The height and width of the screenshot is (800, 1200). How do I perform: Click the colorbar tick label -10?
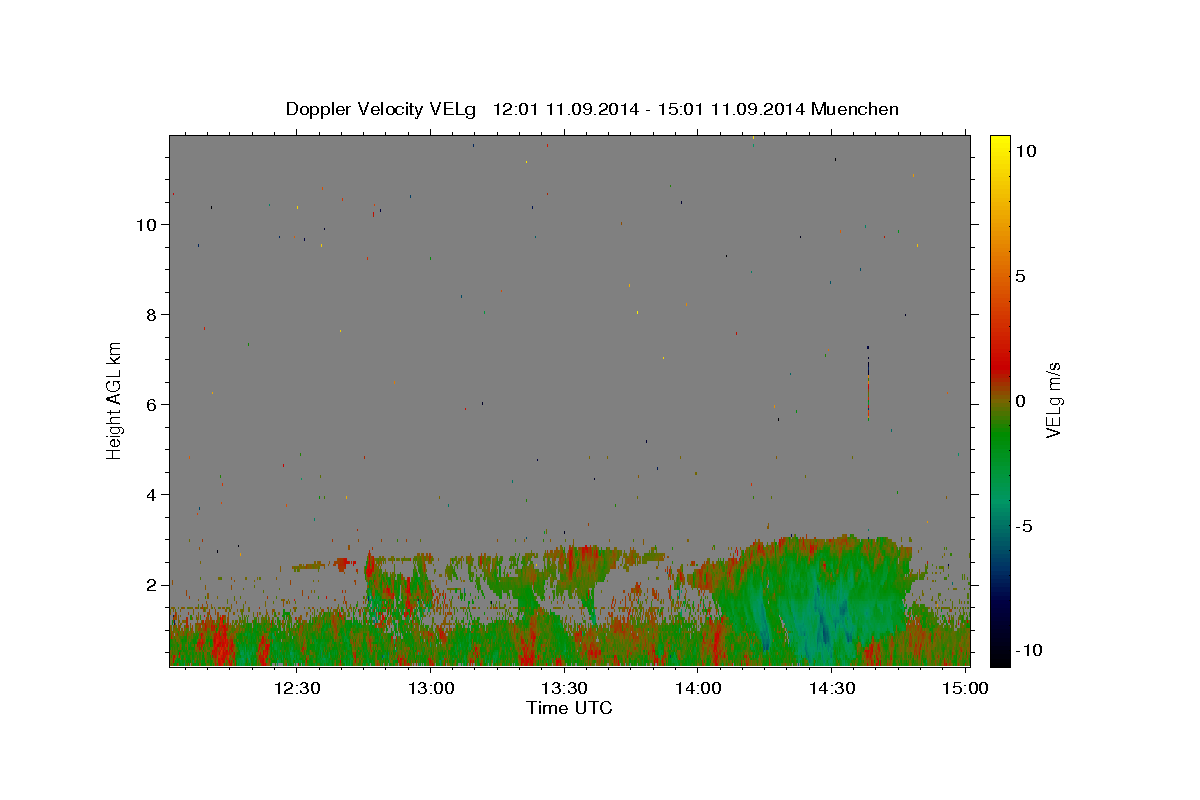(1028, 651)
